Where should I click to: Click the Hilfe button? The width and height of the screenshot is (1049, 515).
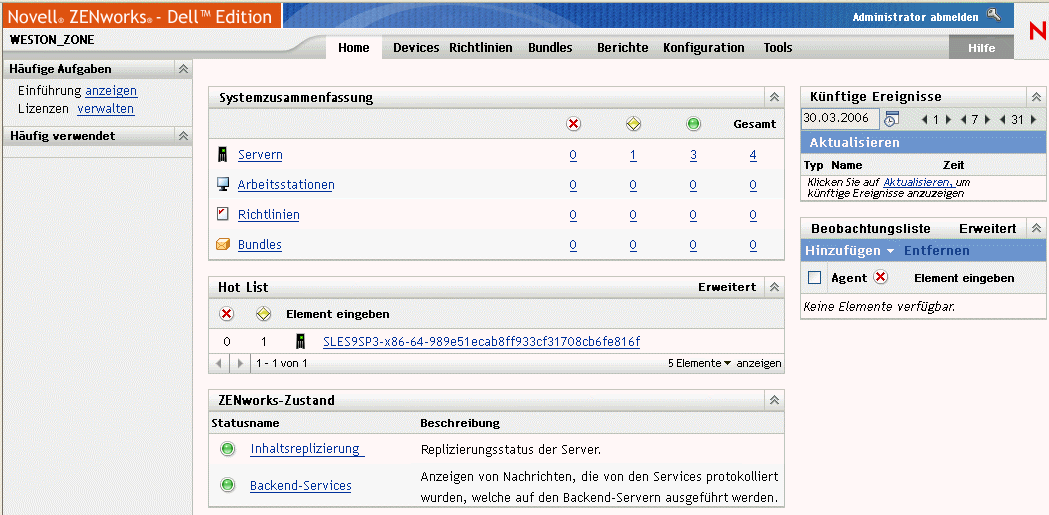click(981, 47)
